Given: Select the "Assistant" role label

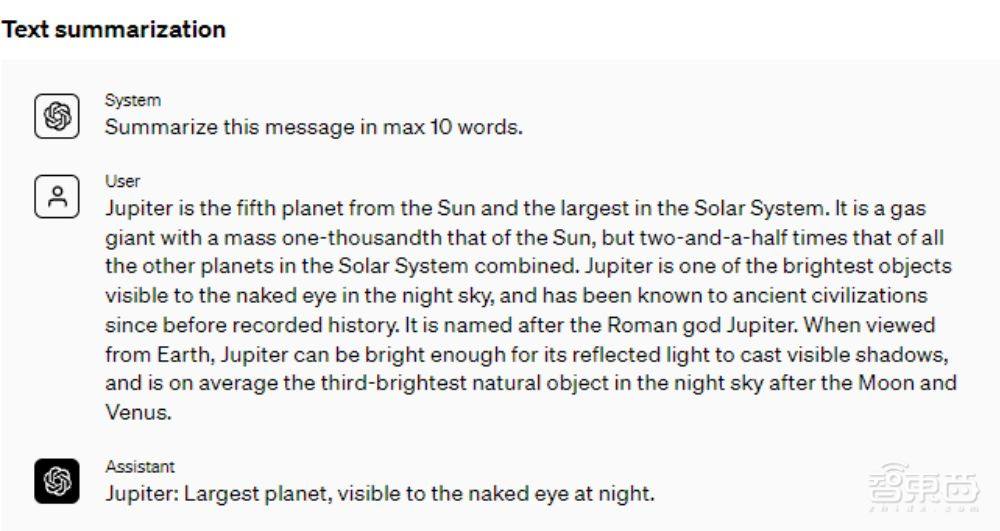Looking at the screenshot, I should click(x=139, y=466).
